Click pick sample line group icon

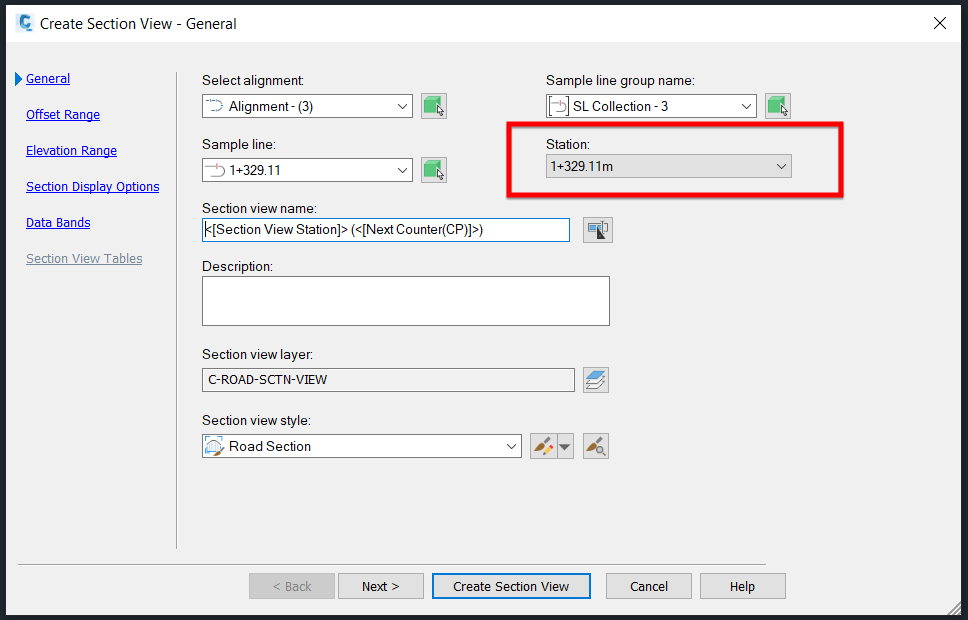tap(777, 106)
